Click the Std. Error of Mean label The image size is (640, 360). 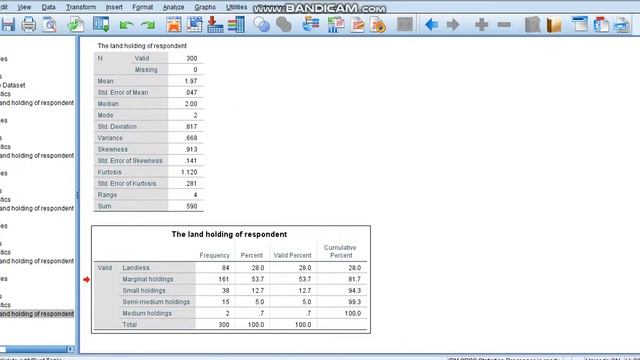123,92
